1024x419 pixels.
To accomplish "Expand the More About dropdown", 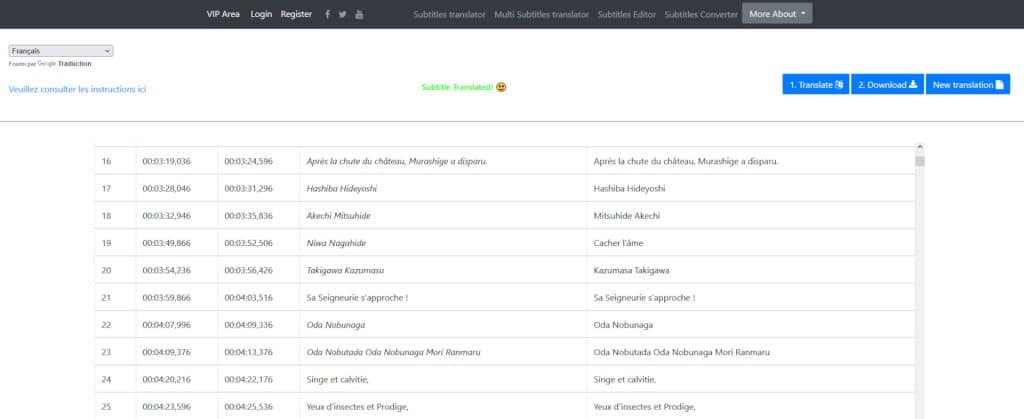I will click(x=777, y=14).
